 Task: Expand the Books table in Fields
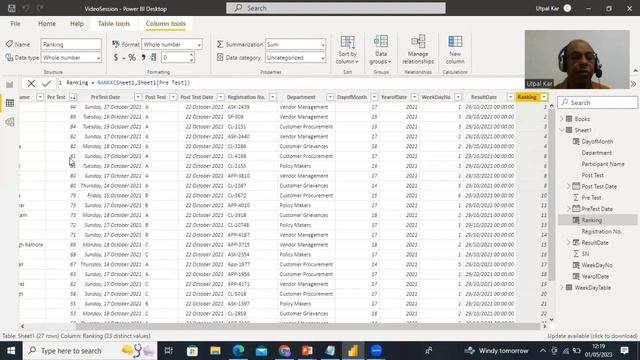[x=562, y=119]
